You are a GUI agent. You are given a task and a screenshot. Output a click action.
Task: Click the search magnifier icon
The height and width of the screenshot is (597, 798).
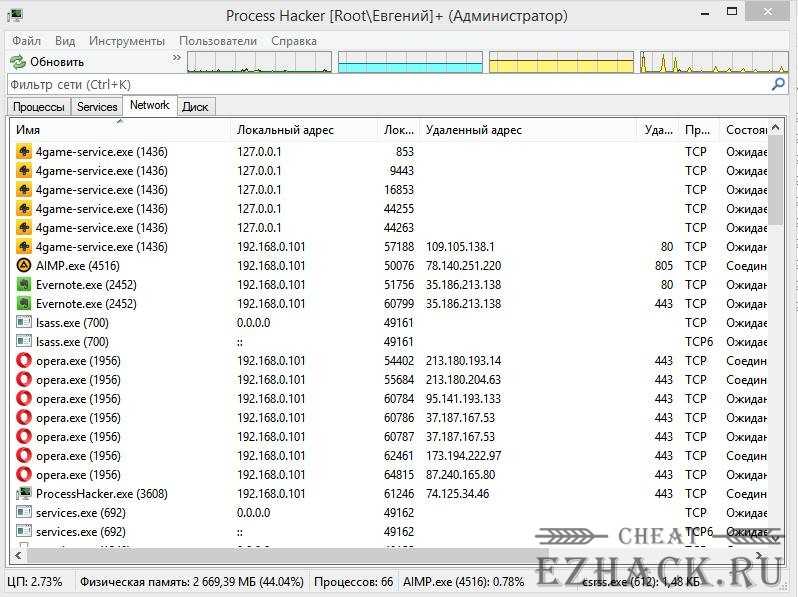(x=778, y=84)
